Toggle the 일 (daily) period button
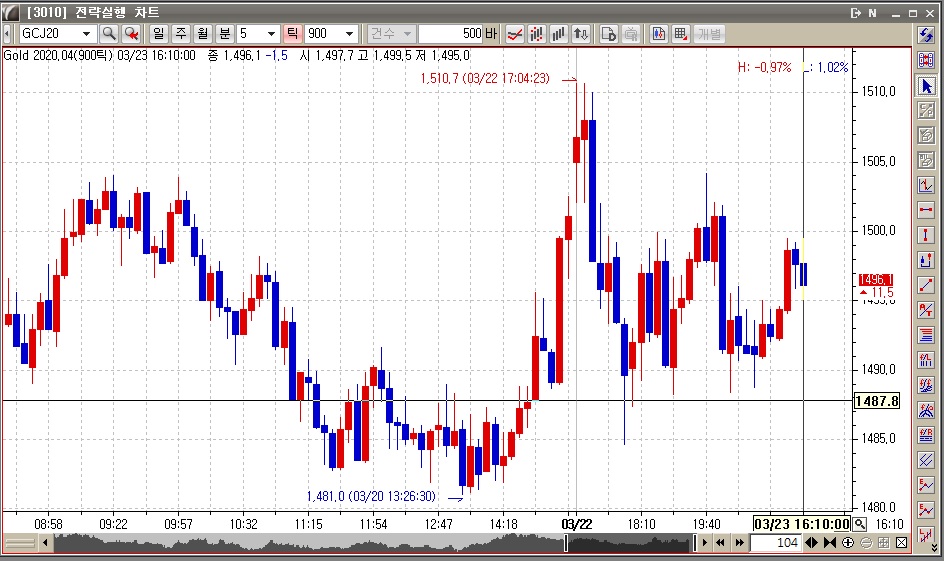 [x=158, y=34]
